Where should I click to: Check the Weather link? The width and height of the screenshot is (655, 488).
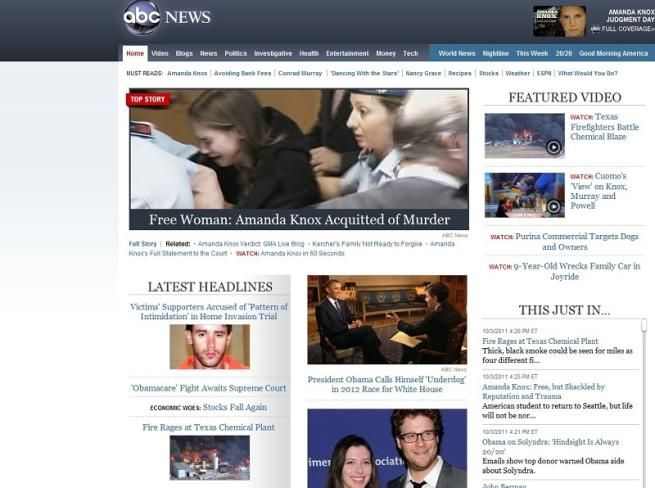(x=518, y=73)
